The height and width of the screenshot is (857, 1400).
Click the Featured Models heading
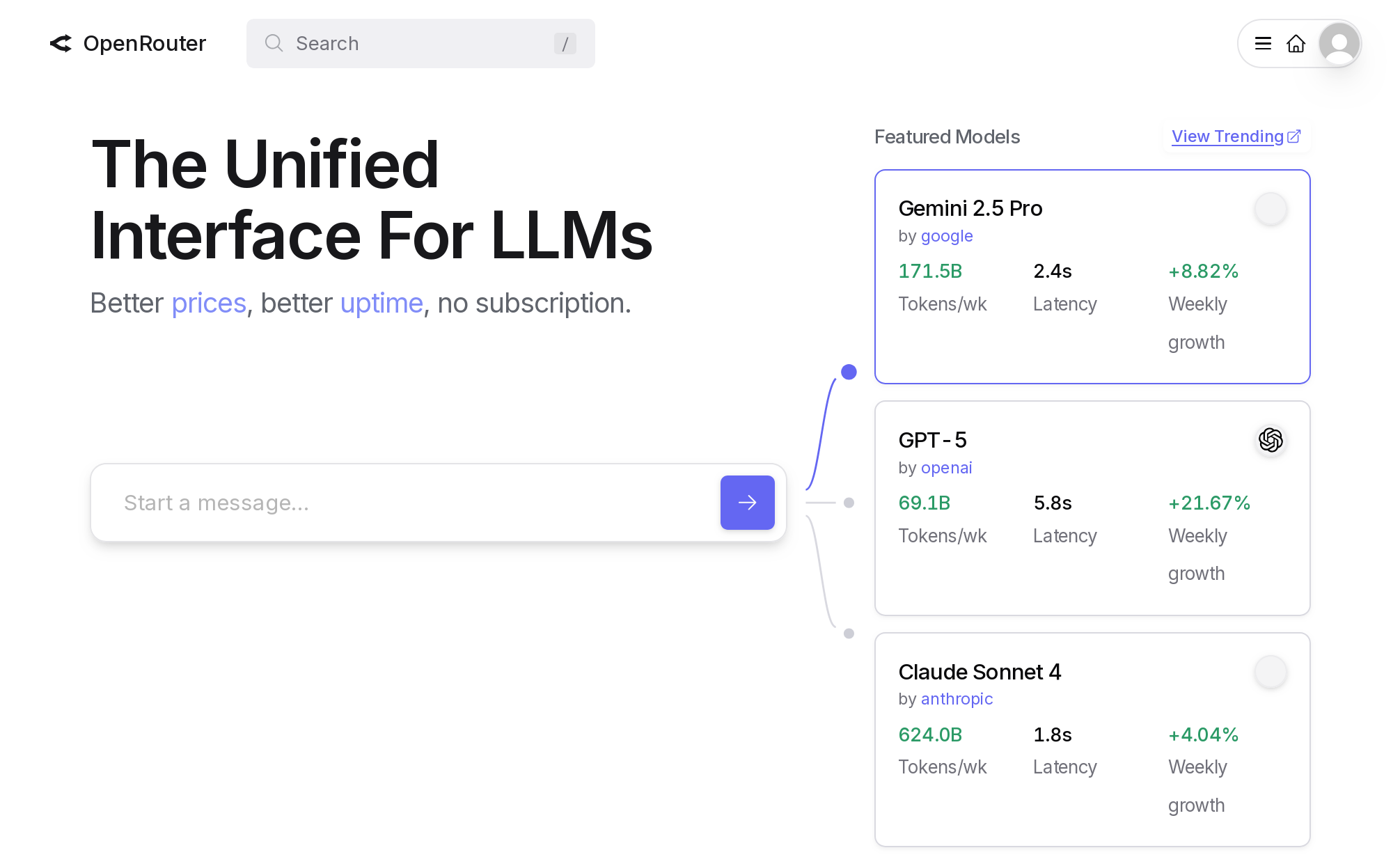click(x=947, y=136)
